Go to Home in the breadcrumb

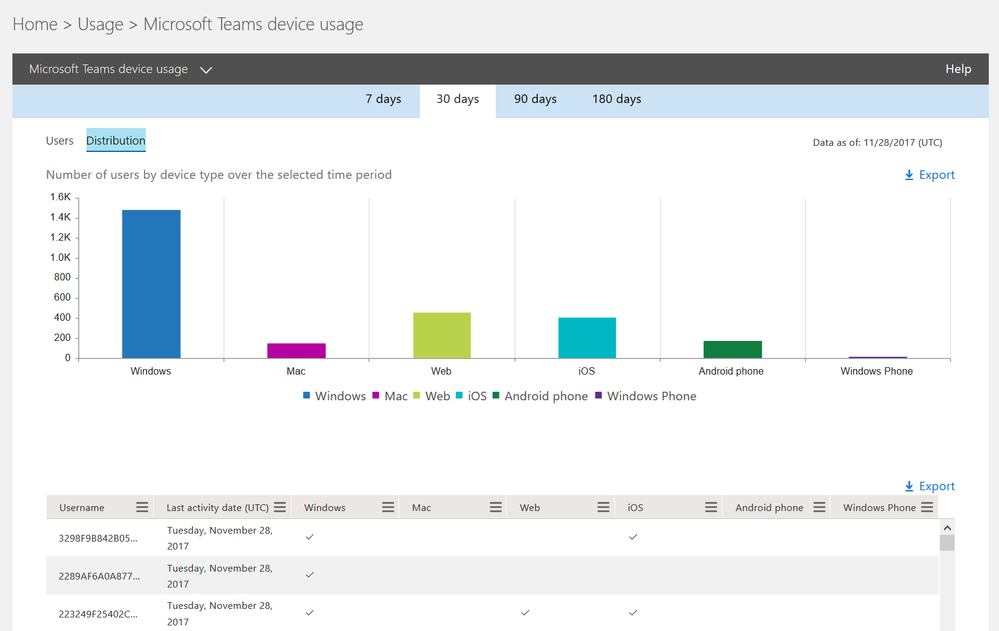click(35, 24)
